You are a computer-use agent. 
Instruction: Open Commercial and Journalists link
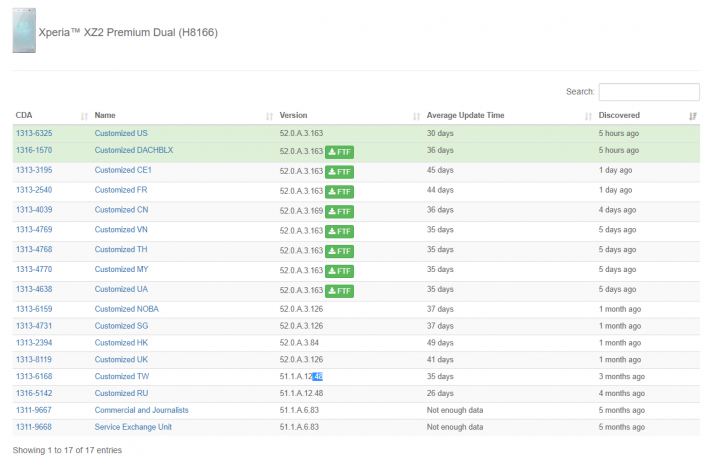141,410
